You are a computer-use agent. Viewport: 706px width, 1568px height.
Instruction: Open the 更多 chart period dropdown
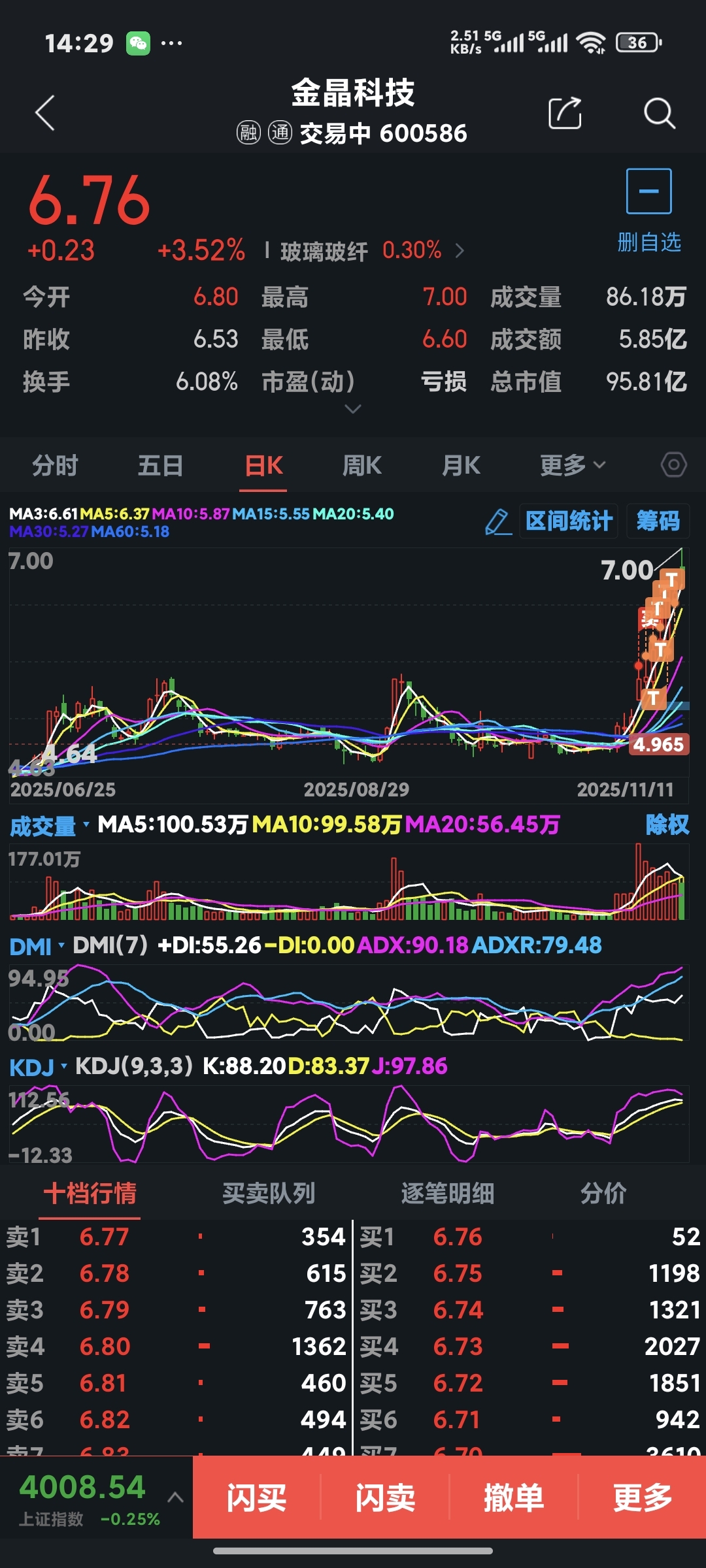click(573, 465)
